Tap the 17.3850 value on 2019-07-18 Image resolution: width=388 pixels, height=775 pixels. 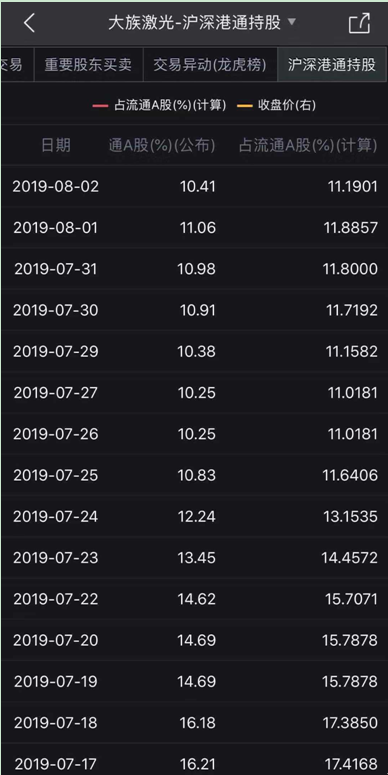[350, 723]
